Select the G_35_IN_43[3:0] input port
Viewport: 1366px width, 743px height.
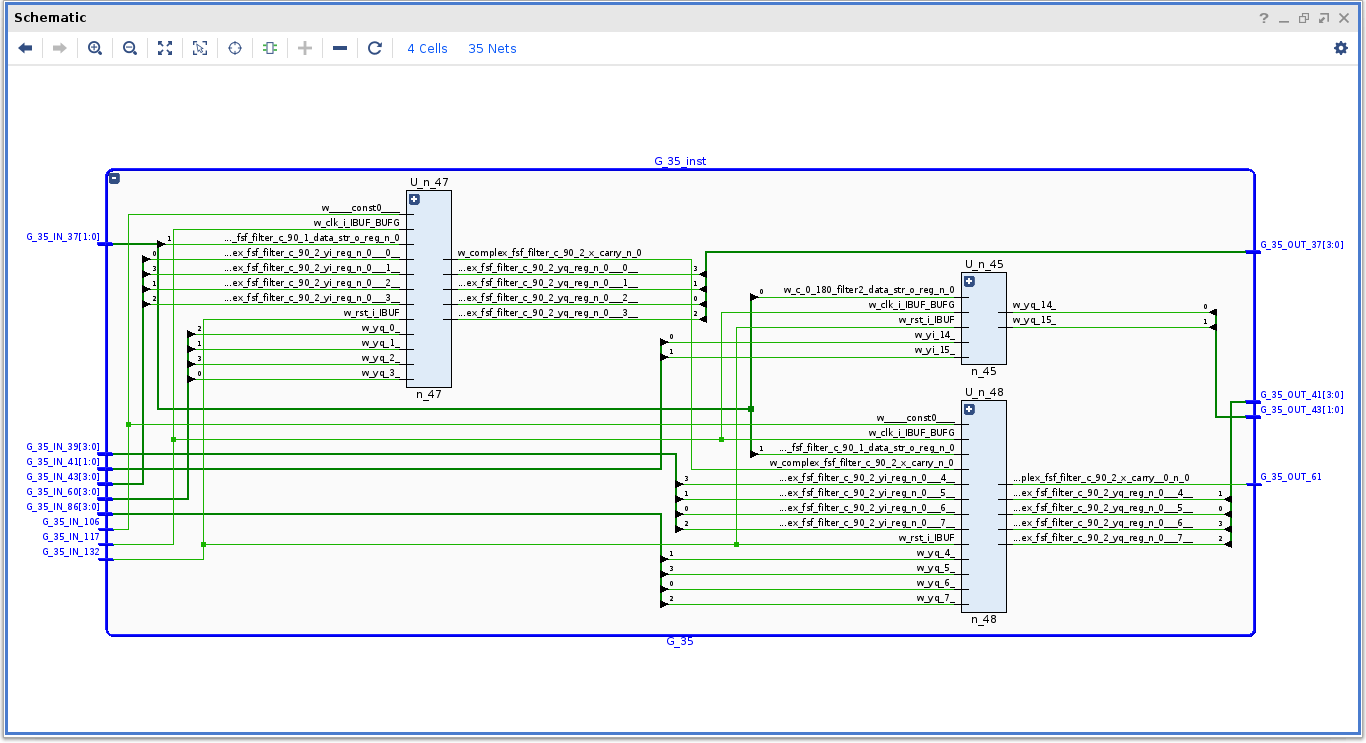click(x=62, y=477)
